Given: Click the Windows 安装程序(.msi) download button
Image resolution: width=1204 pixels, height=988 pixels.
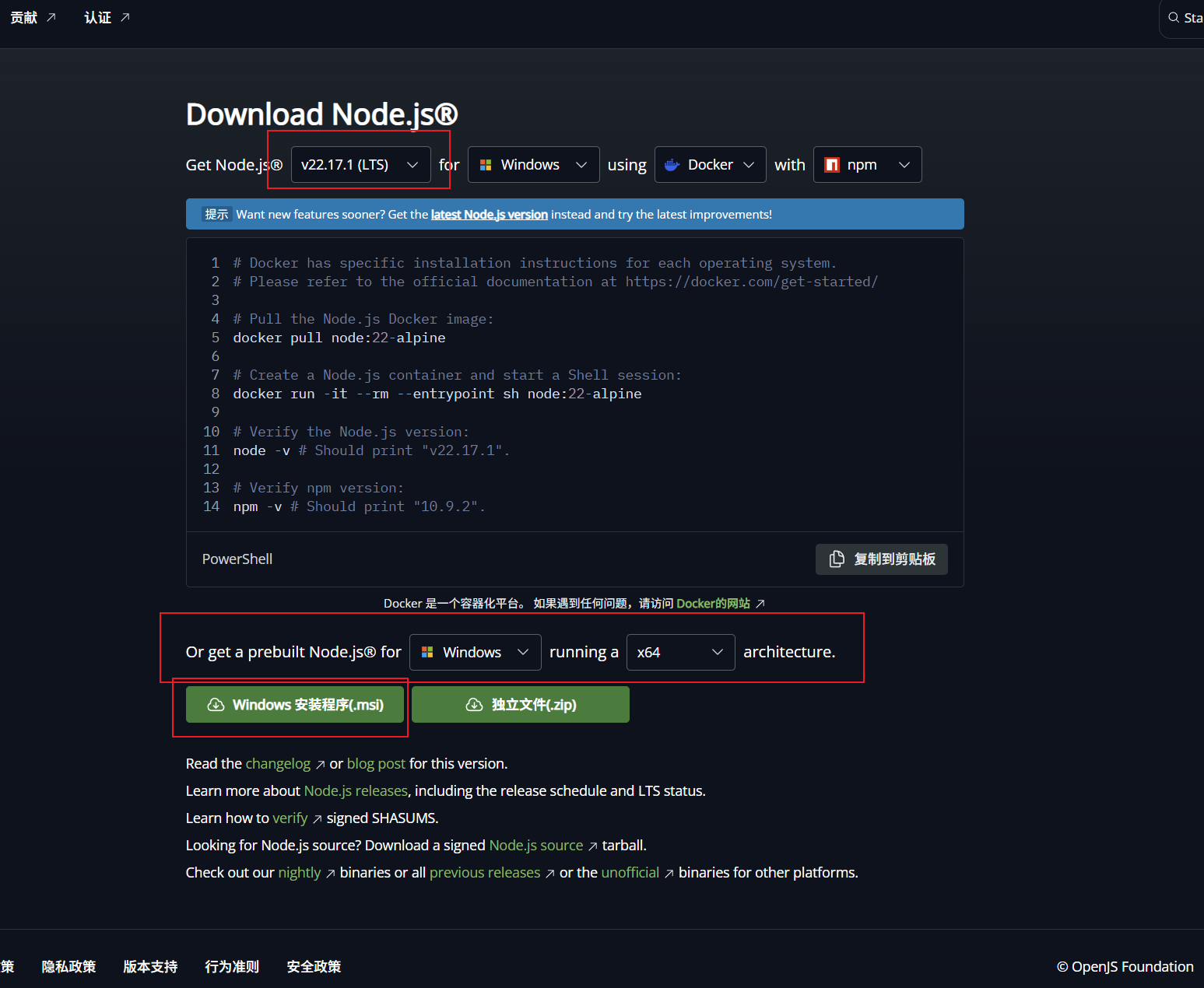Looking at the screenshot, I should 295,705.
